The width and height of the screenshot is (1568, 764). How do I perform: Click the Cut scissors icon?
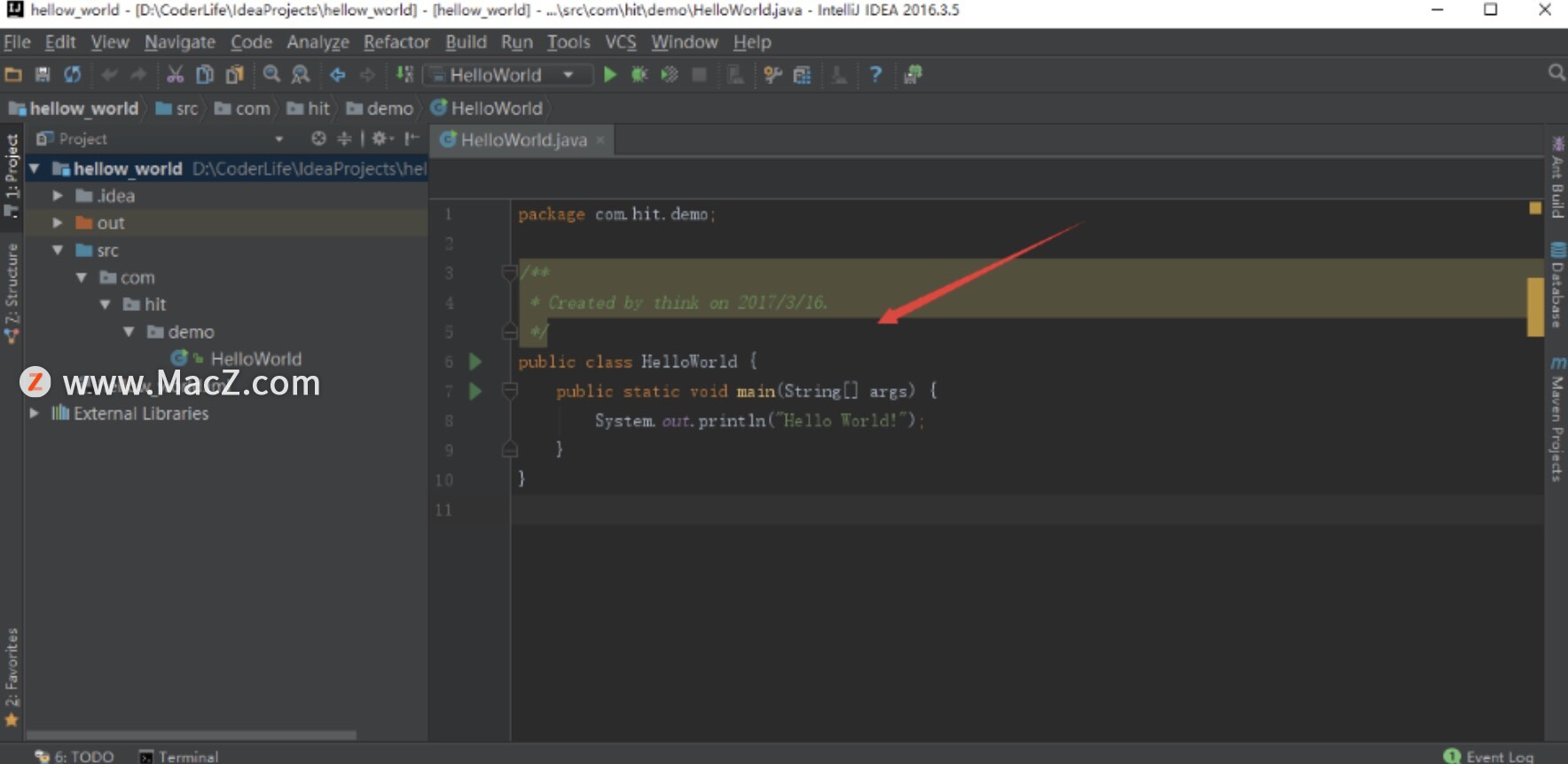(176, 74)
